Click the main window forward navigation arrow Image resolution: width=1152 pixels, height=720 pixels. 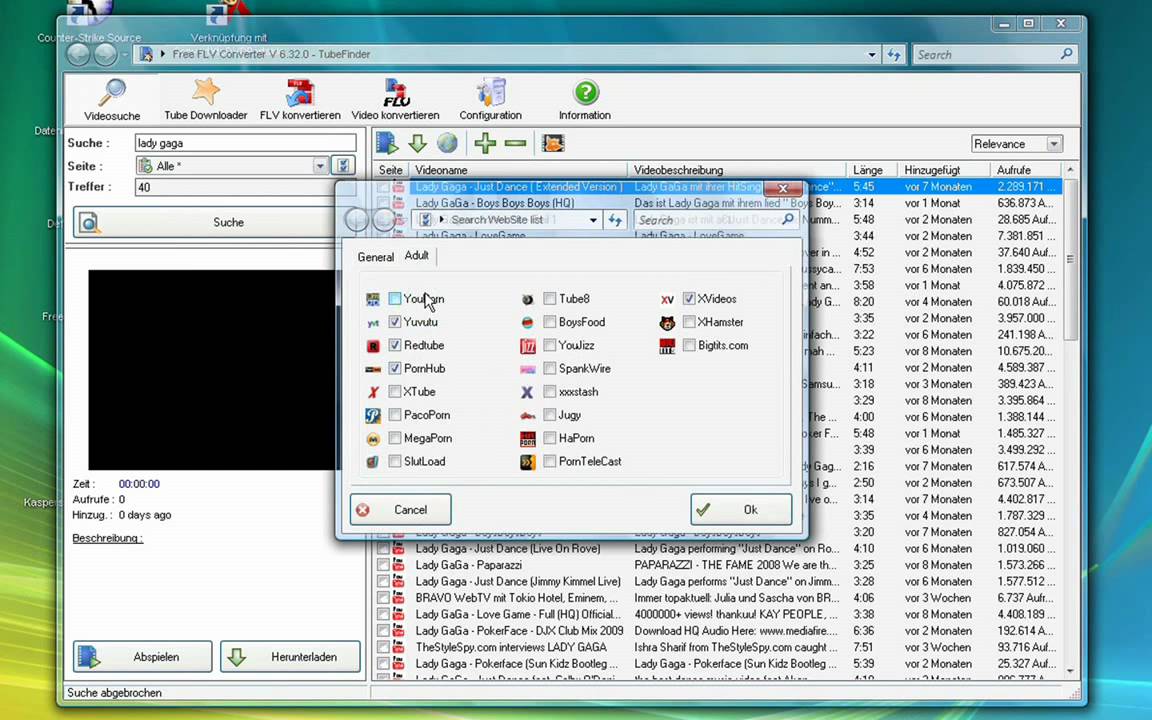point(105,54)
